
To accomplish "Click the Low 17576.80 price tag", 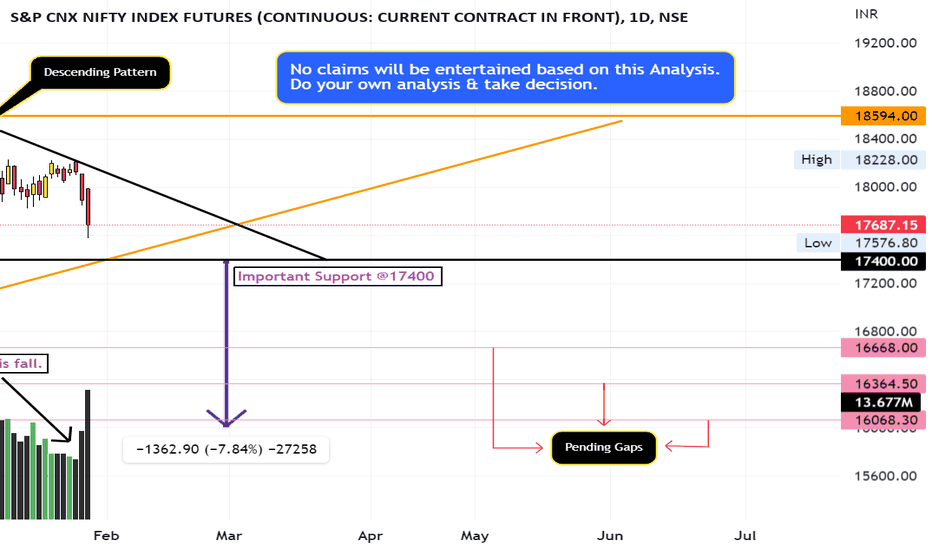I will coord(861,243).
